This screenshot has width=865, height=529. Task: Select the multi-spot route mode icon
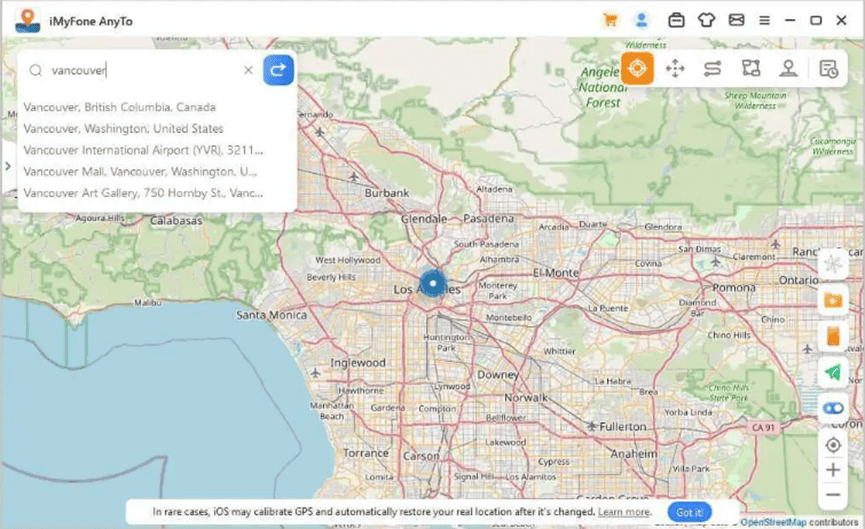pyautogui.click(x=750, y=69)
